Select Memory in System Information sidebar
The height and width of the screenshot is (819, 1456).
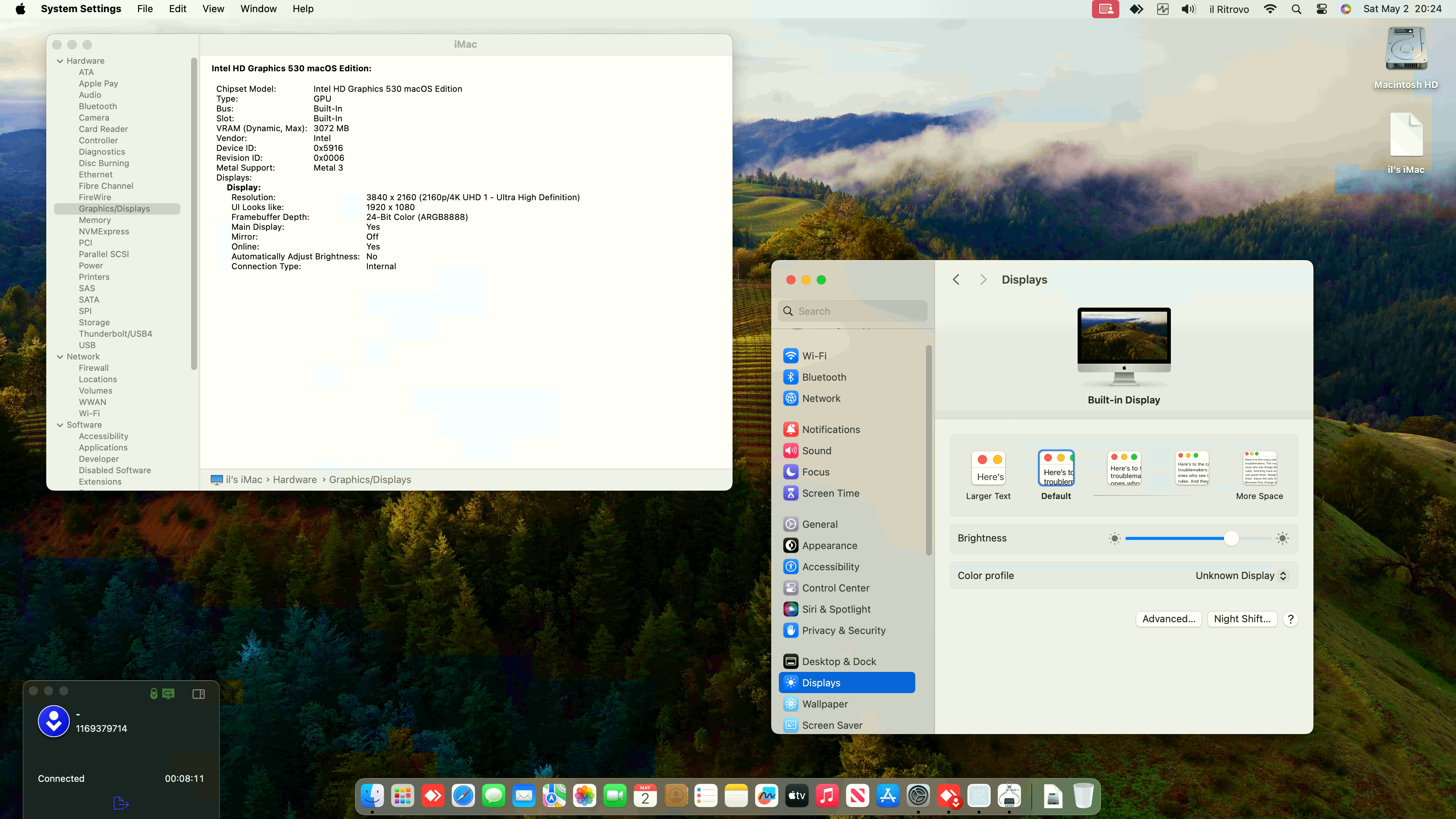(x=95, y=220)
